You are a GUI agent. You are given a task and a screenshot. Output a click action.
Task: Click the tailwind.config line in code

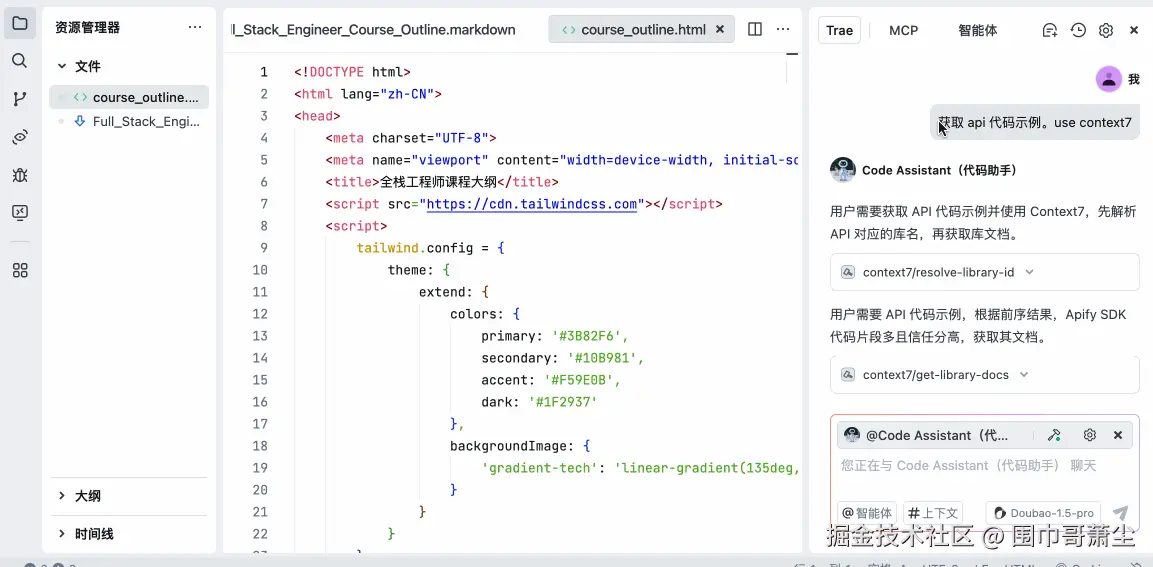(x=431, y=248)
